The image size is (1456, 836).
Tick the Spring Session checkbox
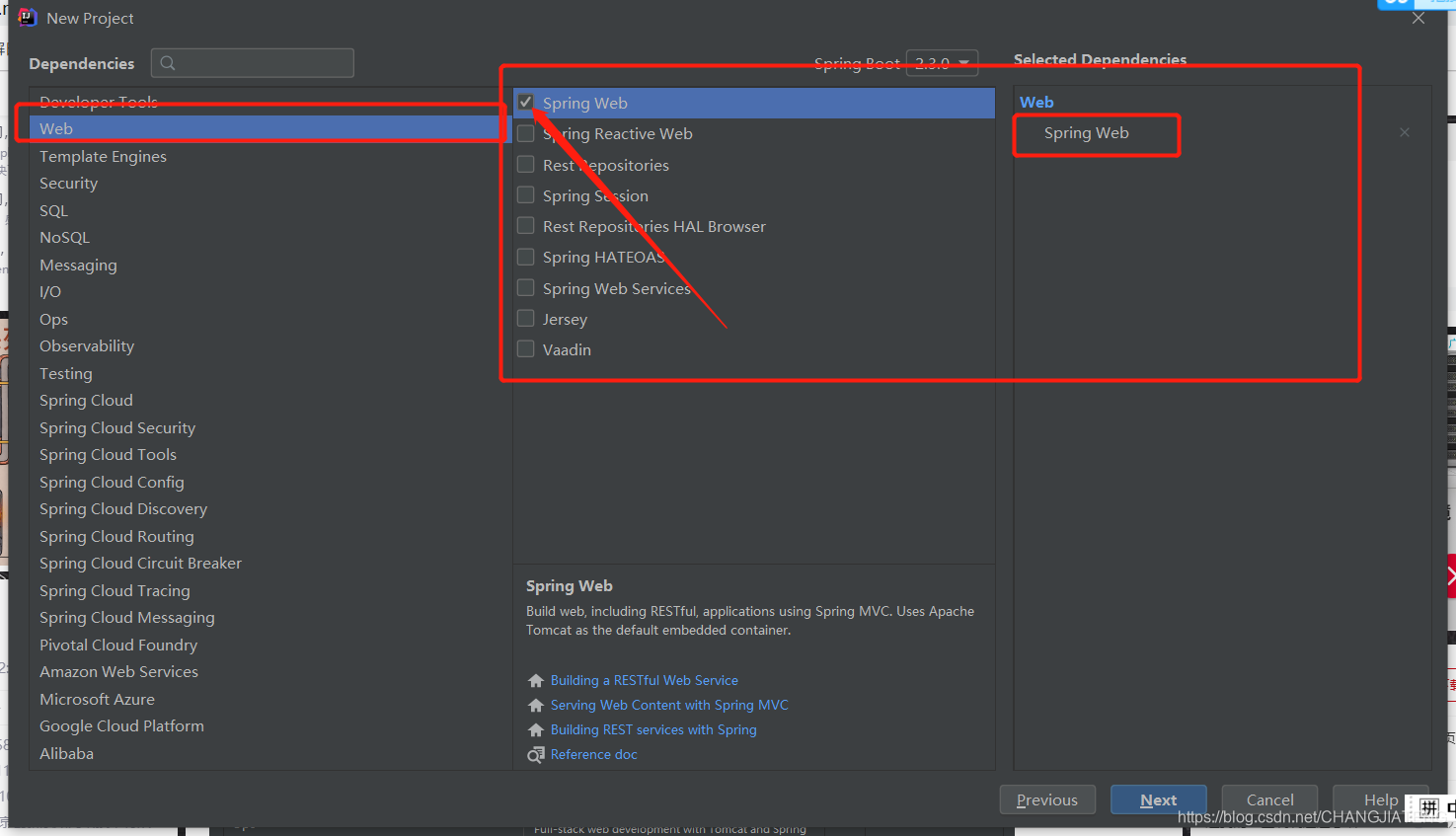click(x=526, y=194)
